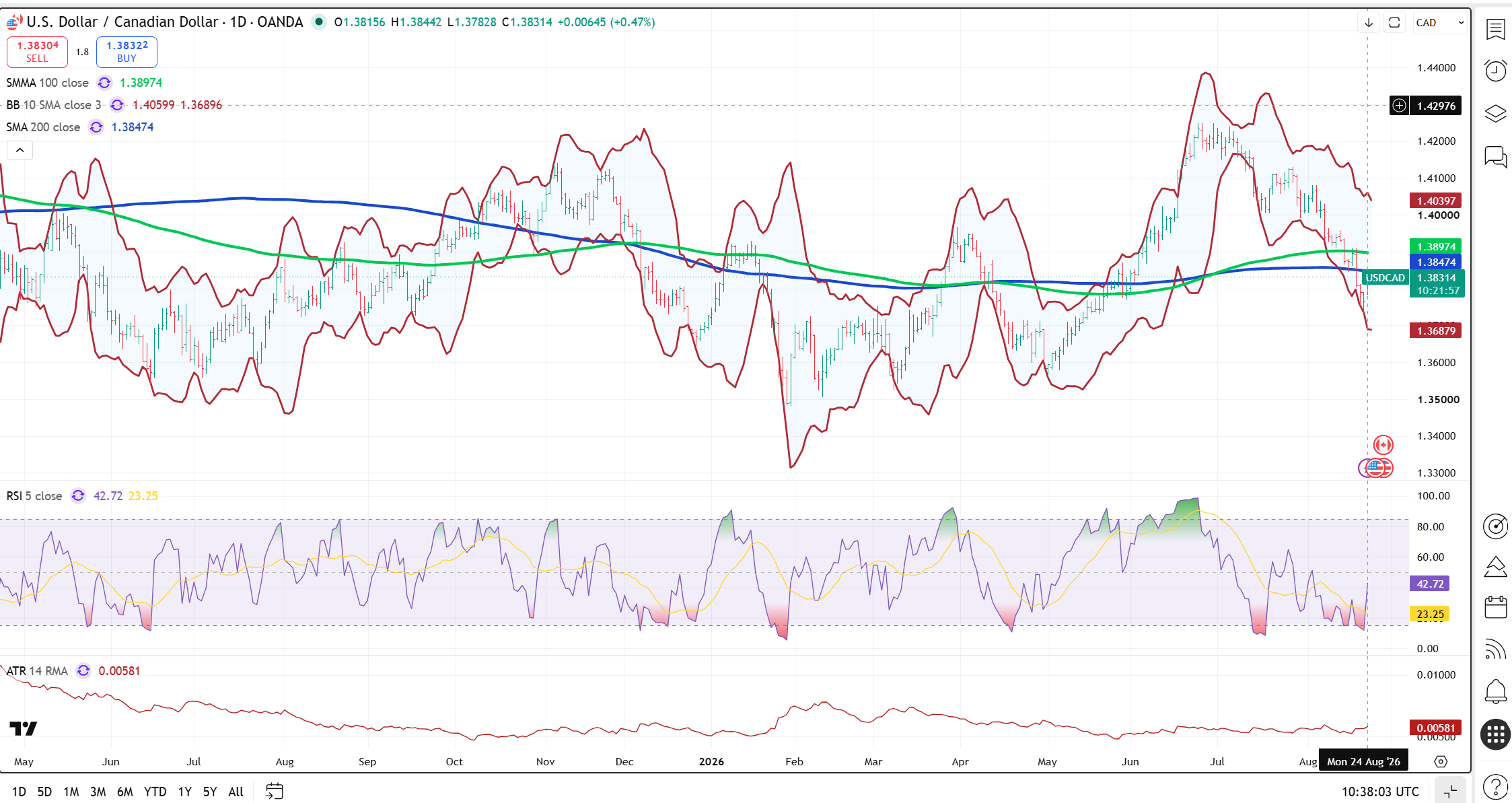Select the All date range tab
The image size is (1512, 803).
tap(236, 792)
